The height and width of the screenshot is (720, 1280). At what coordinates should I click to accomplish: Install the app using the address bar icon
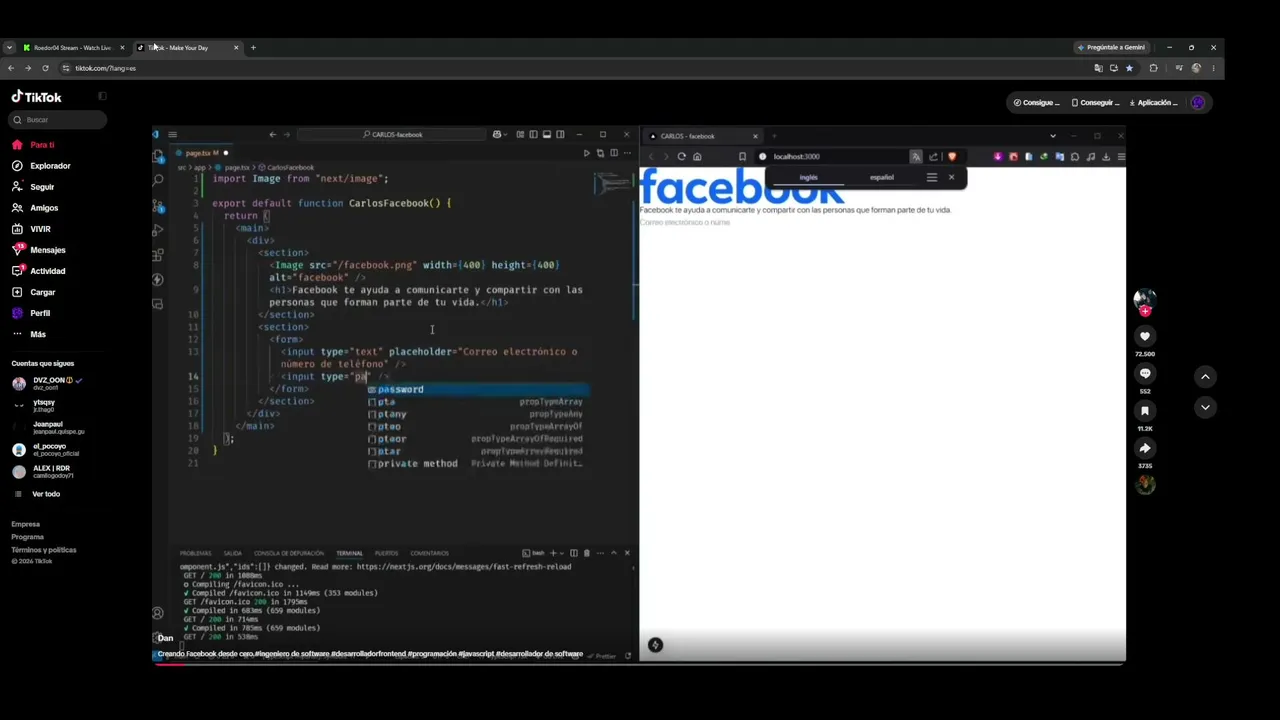click(x=1113, y=68)
